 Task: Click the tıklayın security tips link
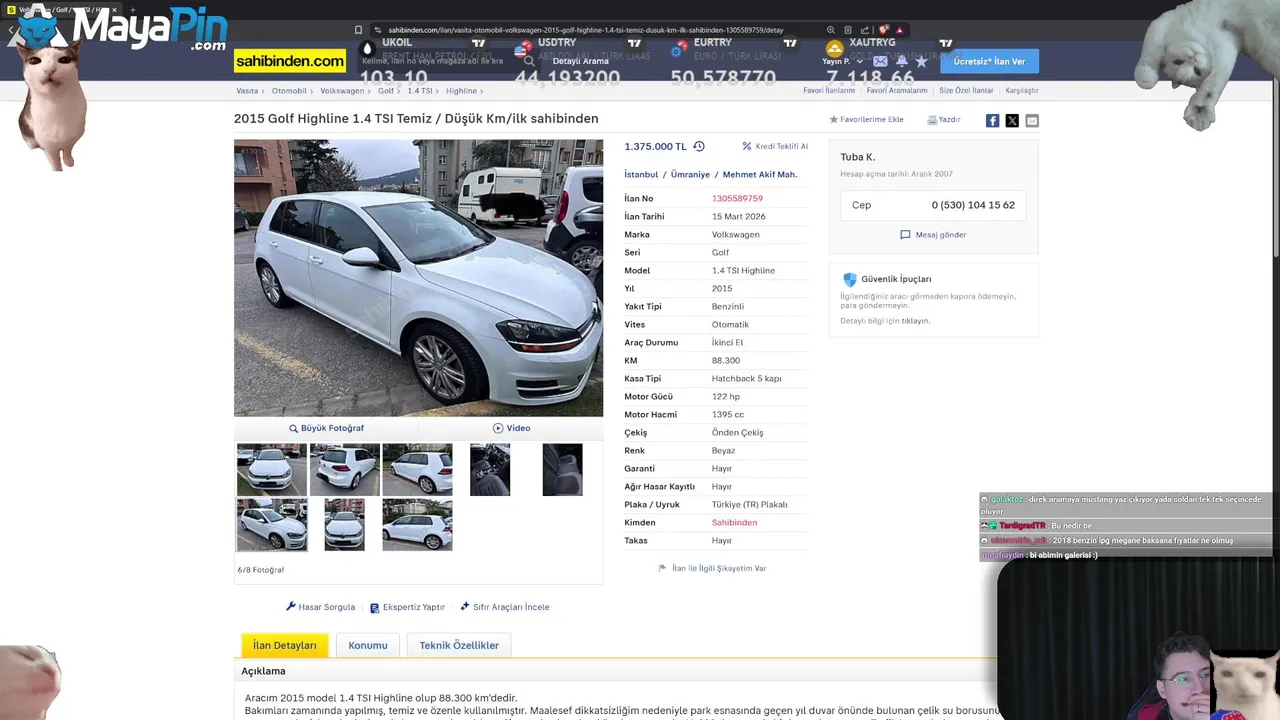pos(915,321)
